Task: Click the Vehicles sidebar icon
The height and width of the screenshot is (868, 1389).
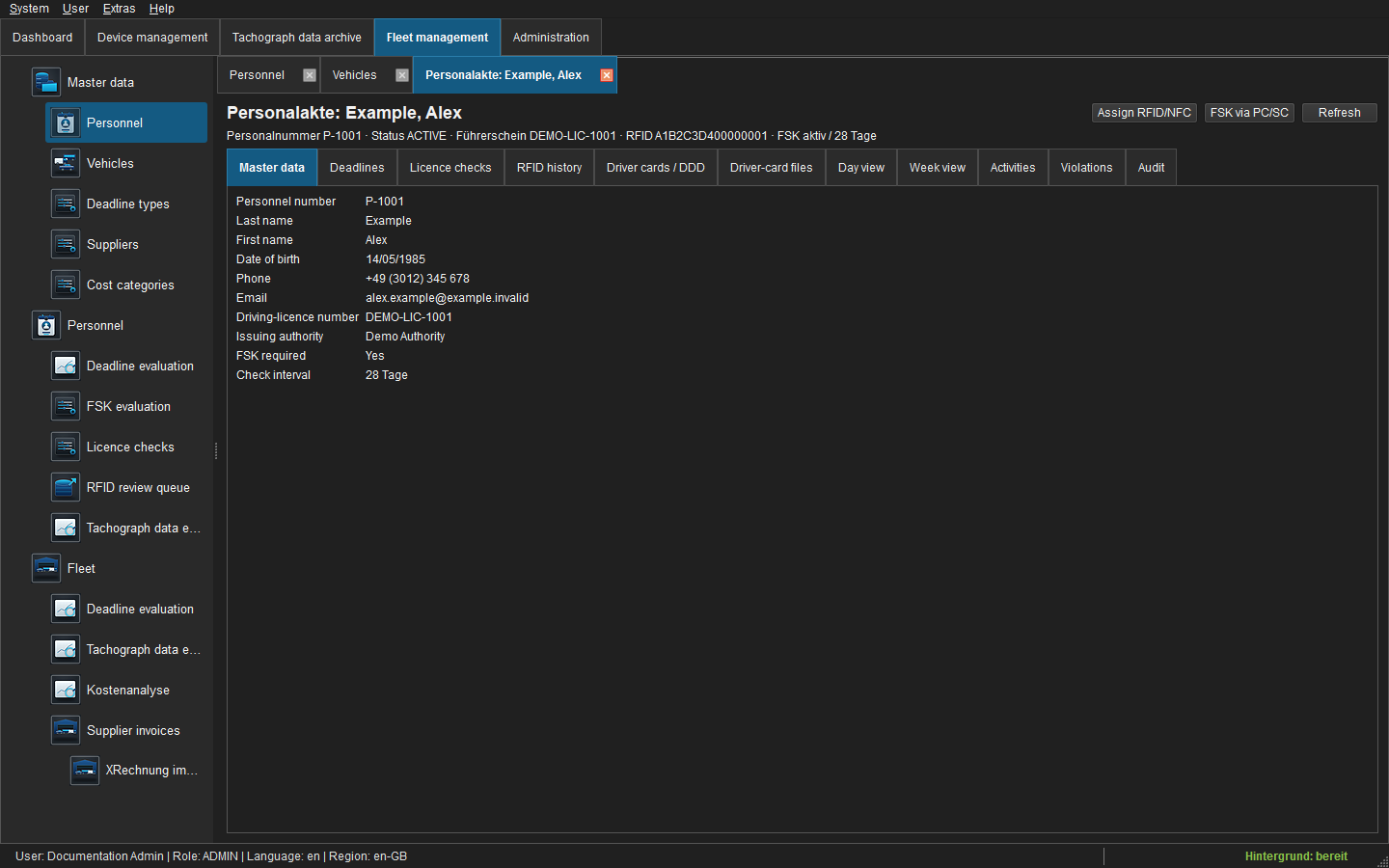Action: 66,163
